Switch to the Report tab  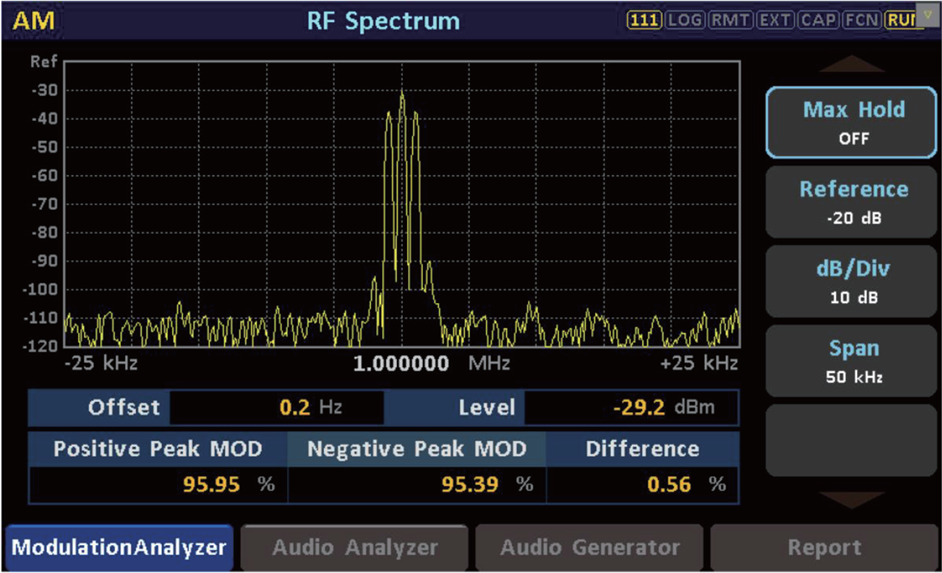[824, 548]
